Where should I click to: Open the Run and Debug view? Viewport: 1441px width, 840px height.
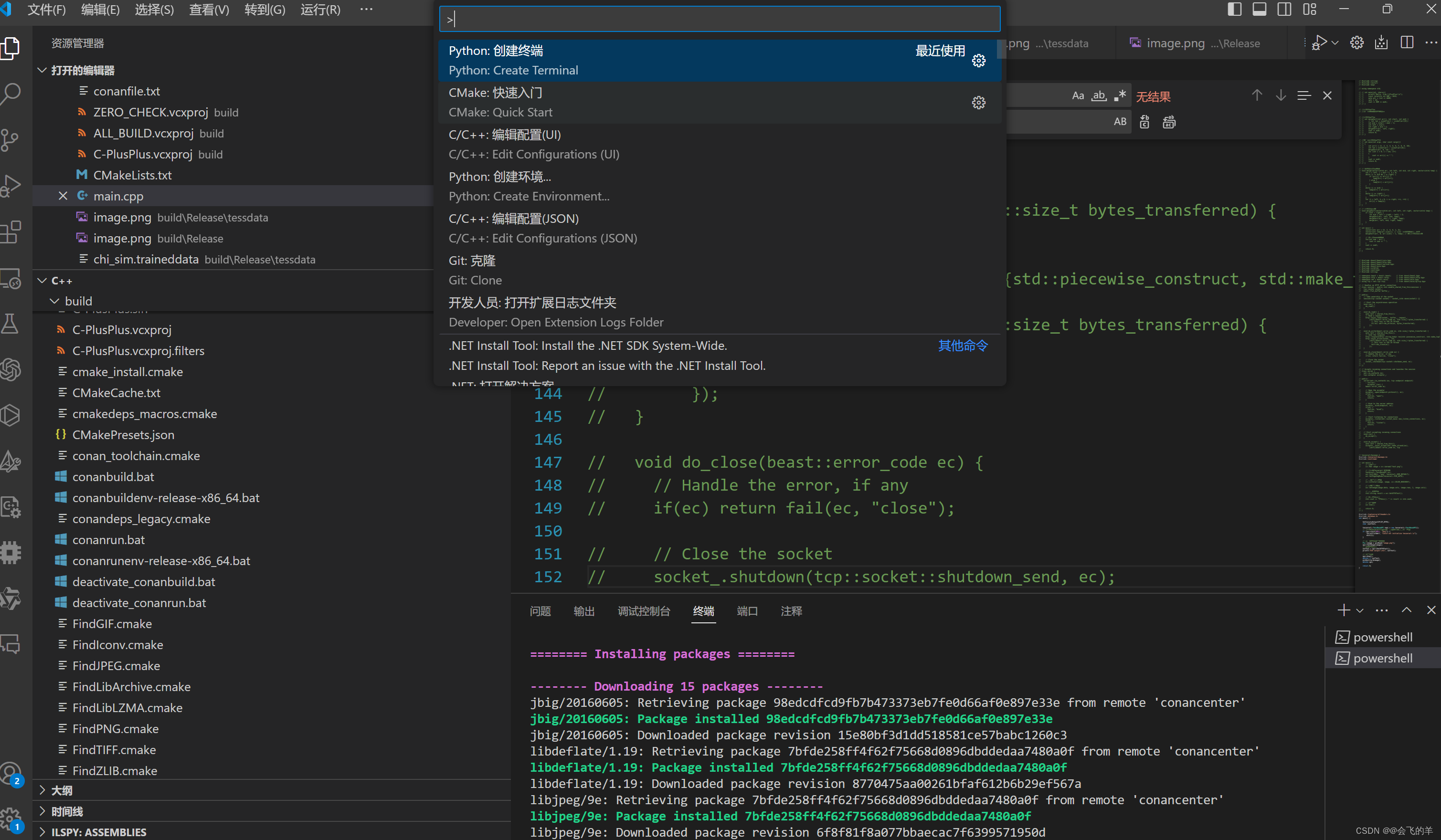point(11,186)
